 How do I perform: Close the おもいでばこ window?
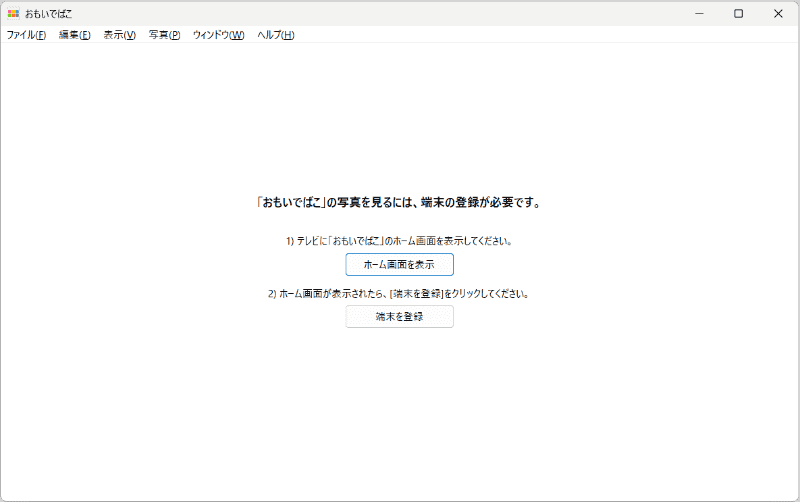pyautogui.click(x=778, y=14)
